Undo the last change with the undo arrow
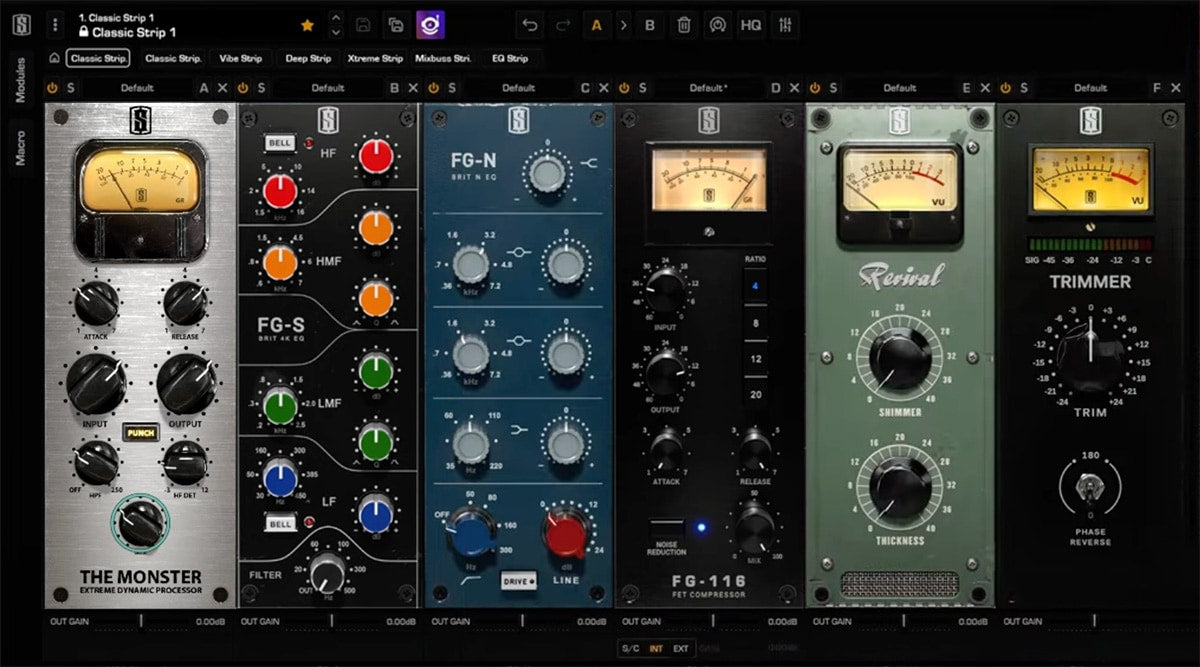This screenshot has height=667, width=1200. pyautogui.click(x=531, y=25)
